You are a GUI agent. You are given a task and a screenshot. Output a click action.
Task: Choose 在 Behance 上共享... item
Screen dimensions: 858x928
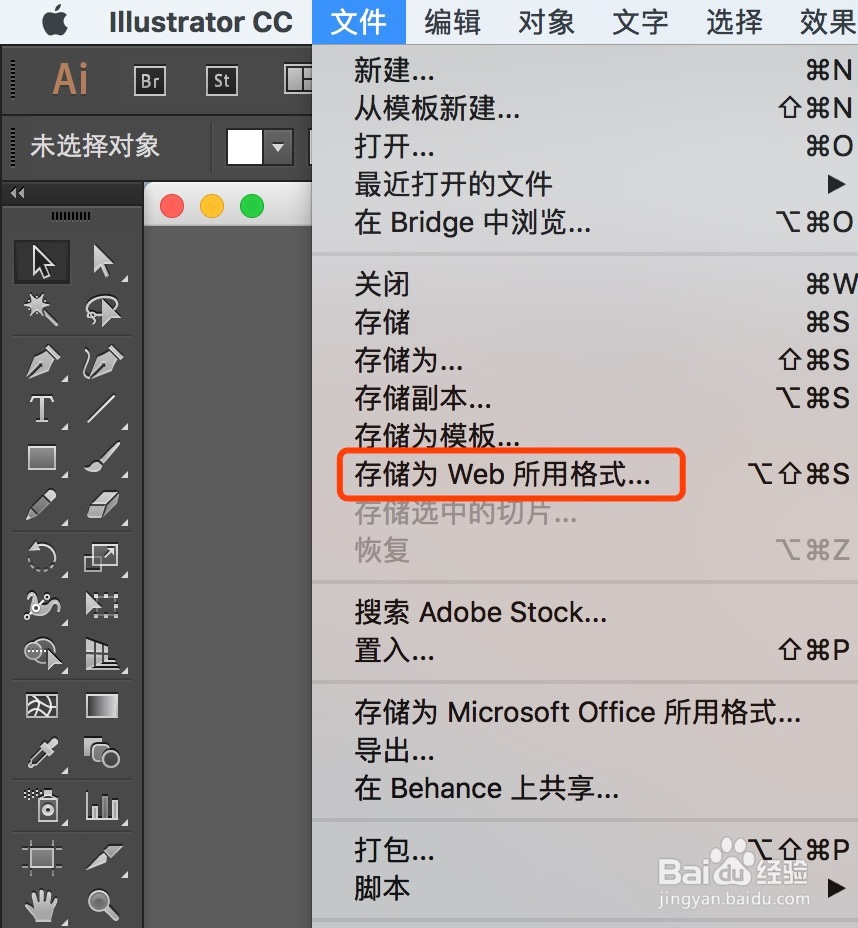pyautogui.click(x=585, y=788)
